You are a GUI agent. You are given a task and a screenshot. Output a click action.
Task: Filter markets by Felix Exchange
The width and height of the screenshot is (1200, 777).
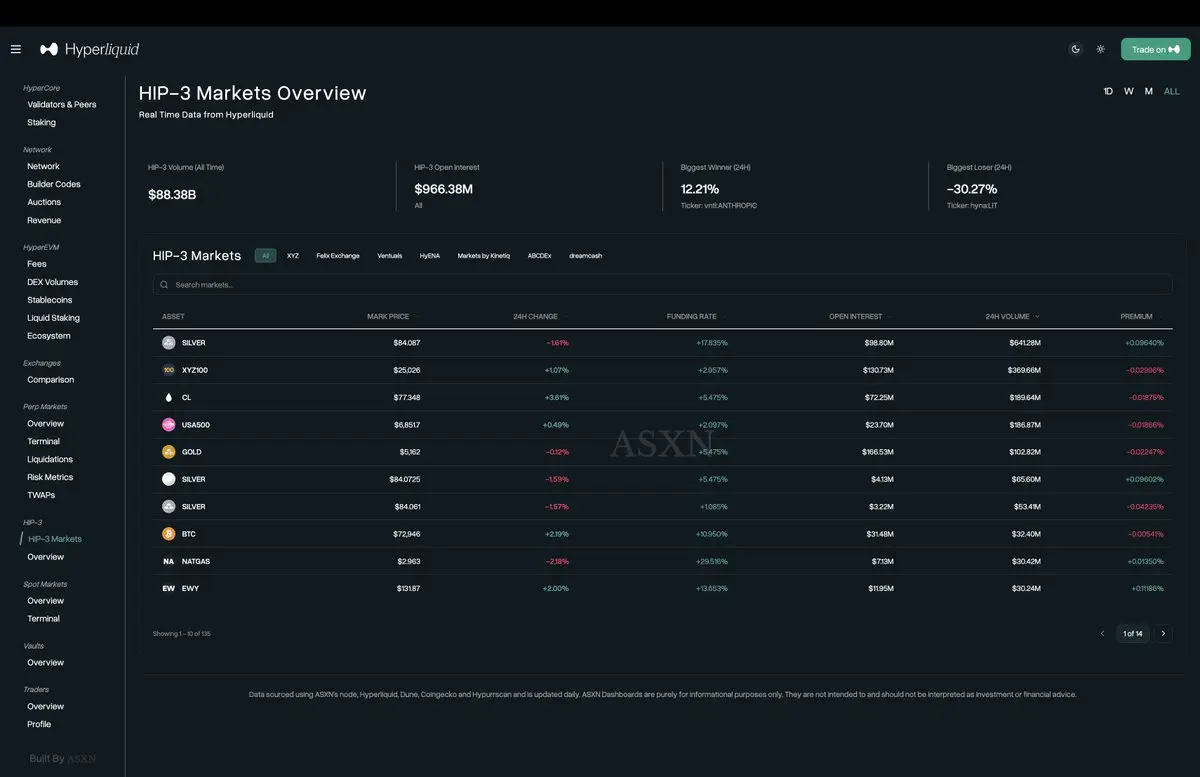[338, 255]
